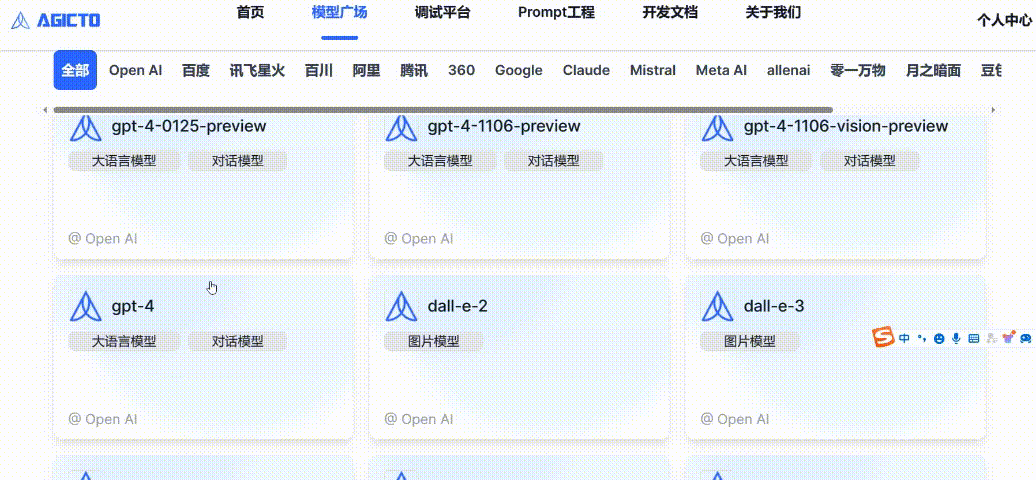The image size is (1036, 480).
Task: Filter models by Open AI tab
Action: pyautogui.click(x=135, y=70)
